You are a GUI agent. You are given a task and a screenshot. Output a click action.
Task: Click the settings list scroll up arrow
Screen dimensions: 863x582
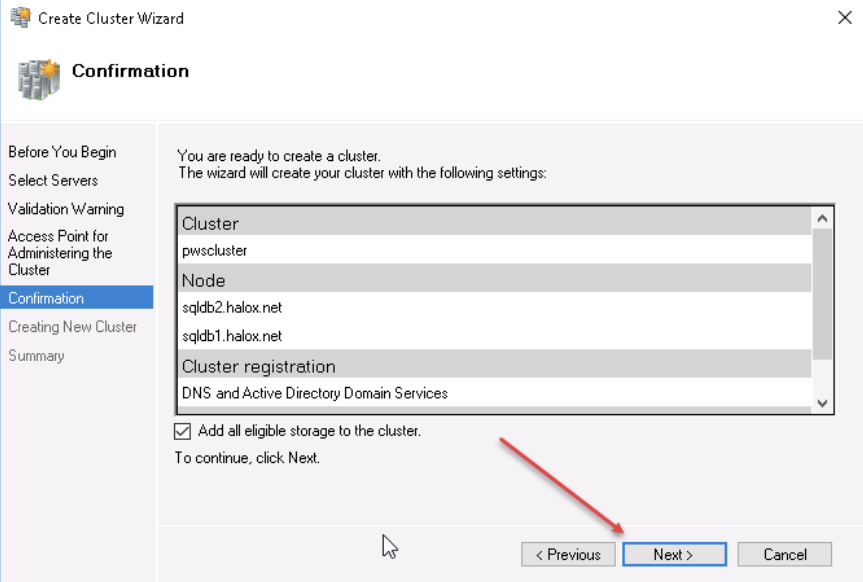point(822,219)
